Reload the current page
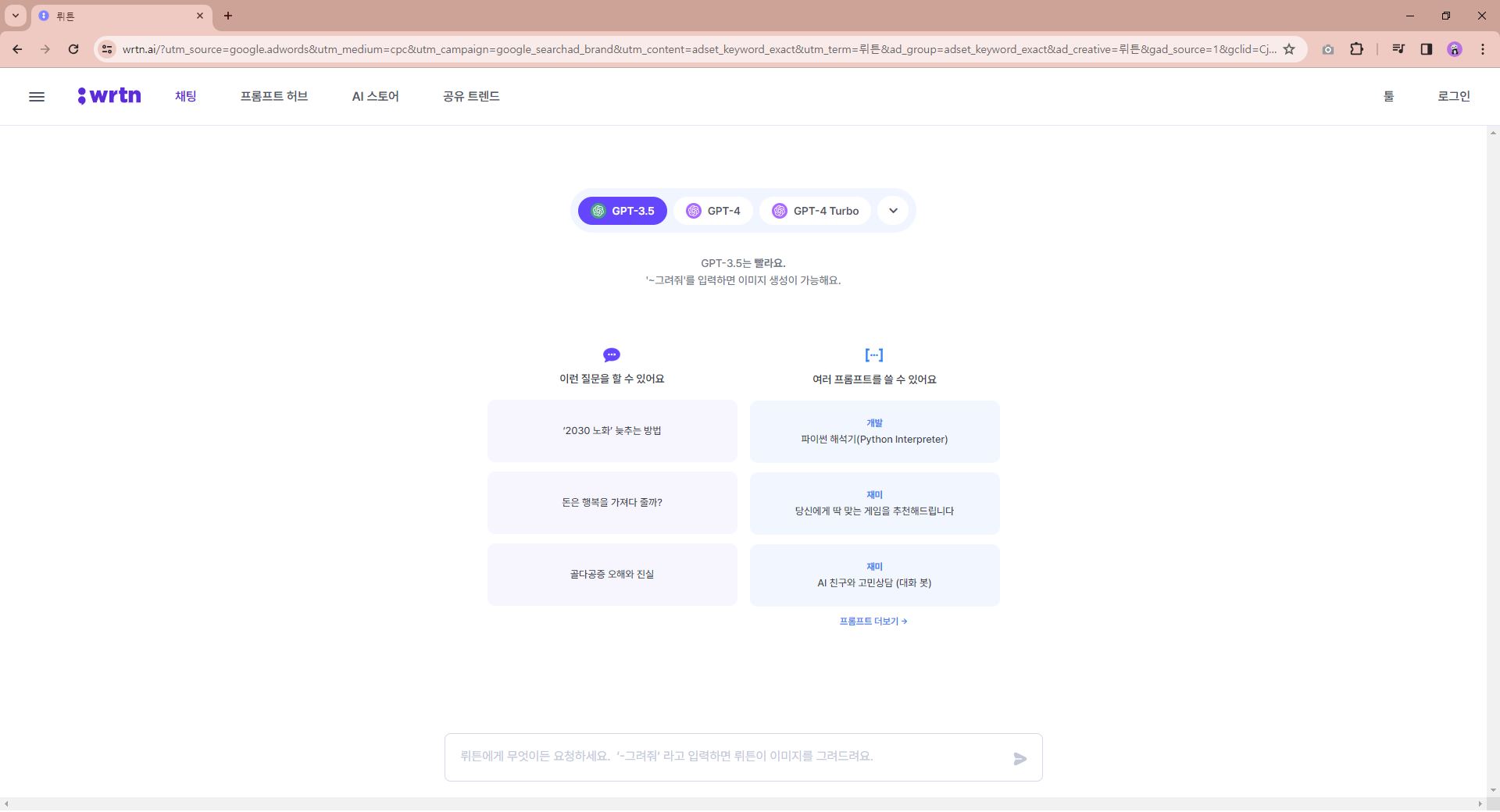The image size is (1500, 812). pos(73,49)
